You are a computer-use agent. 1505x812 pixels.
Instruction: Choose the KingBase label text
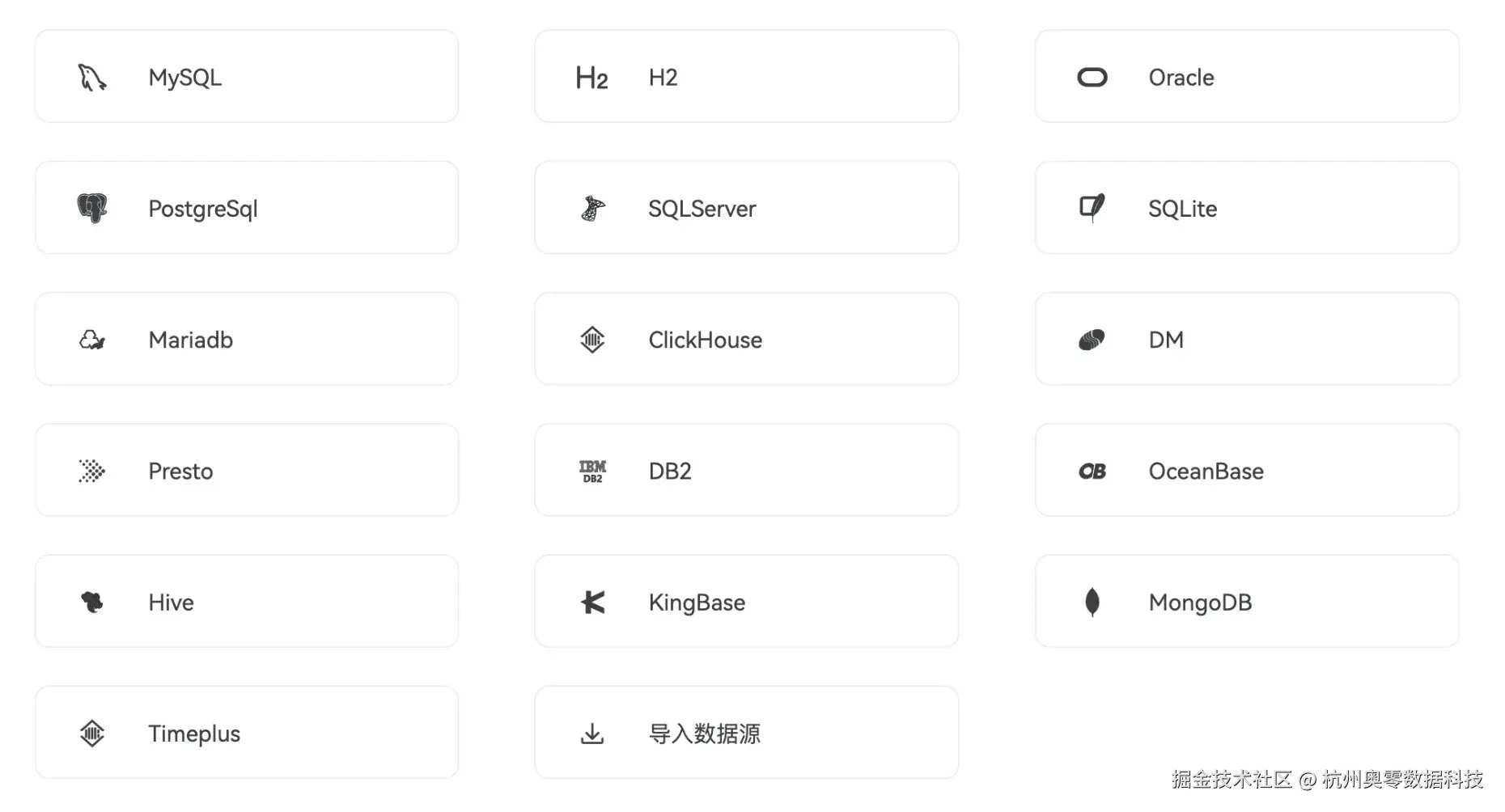click(697, 603)
